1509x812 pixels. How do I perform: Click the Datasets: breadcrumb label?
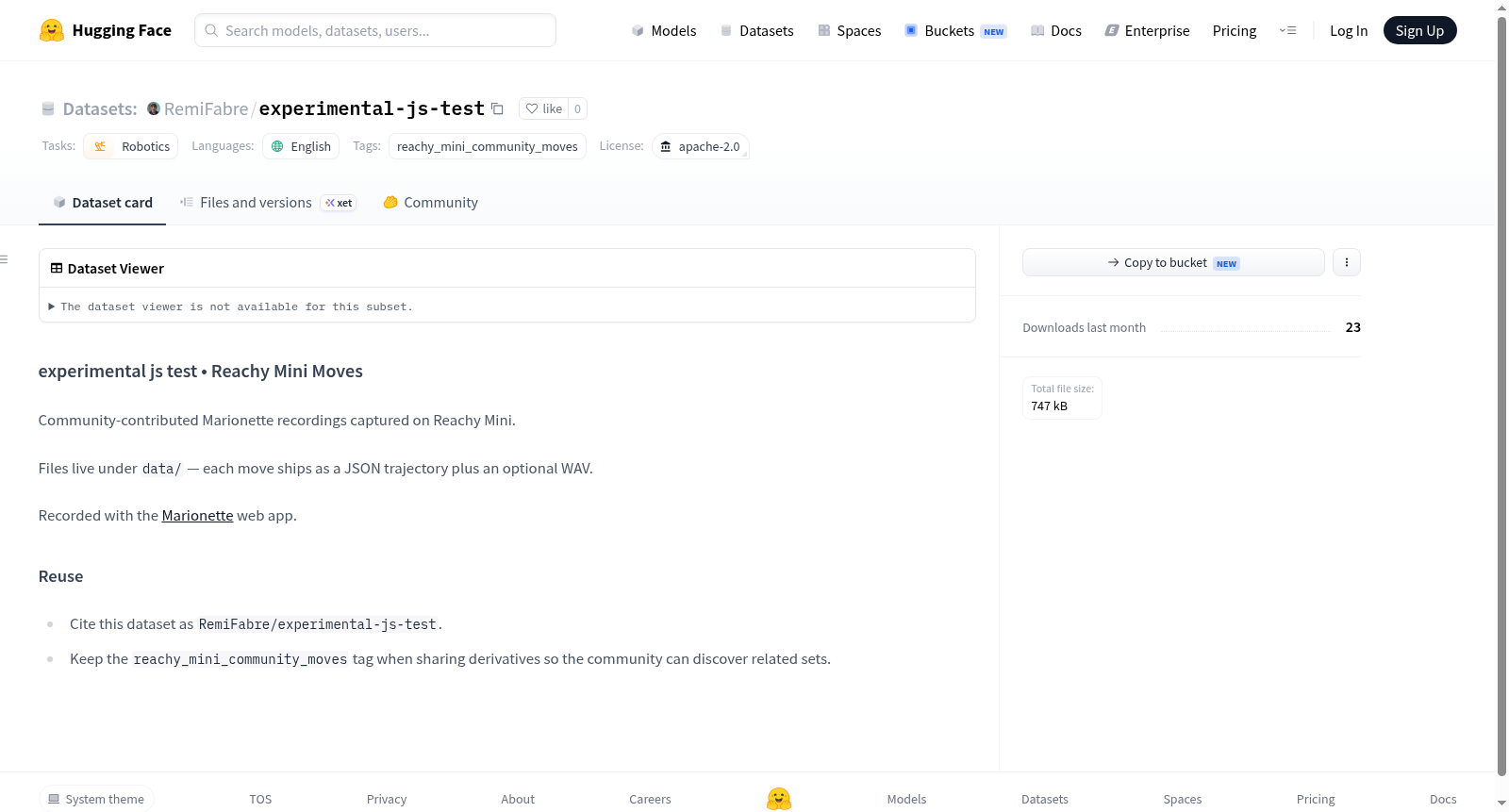[x=100, y=108]
